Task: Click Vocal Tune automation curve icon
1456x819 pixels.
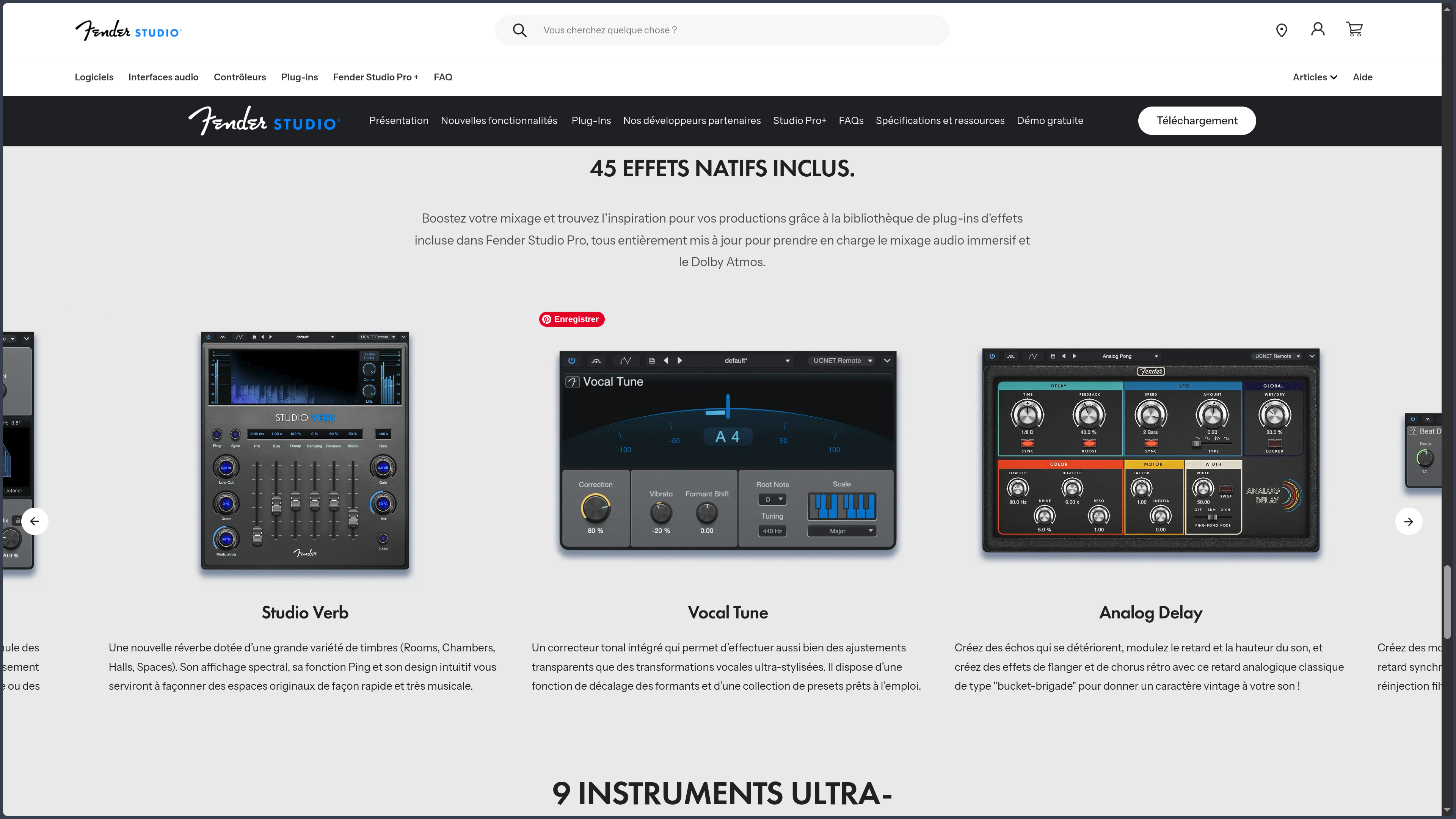Action: [x=625, y=361]
